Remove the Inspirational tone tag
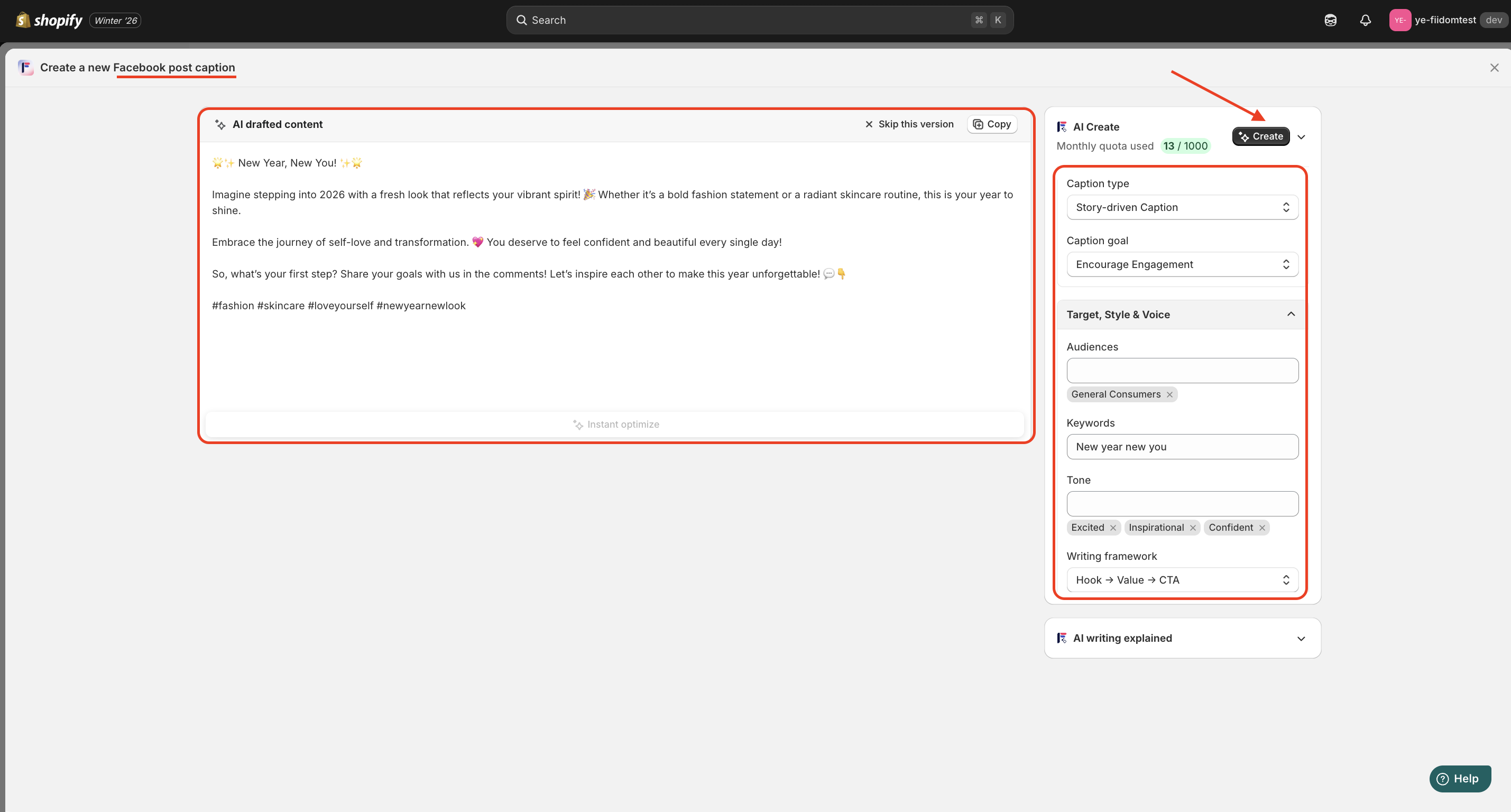Image resolution: width=1511 pixels, height=812 pixels. tap(1193, 528)
